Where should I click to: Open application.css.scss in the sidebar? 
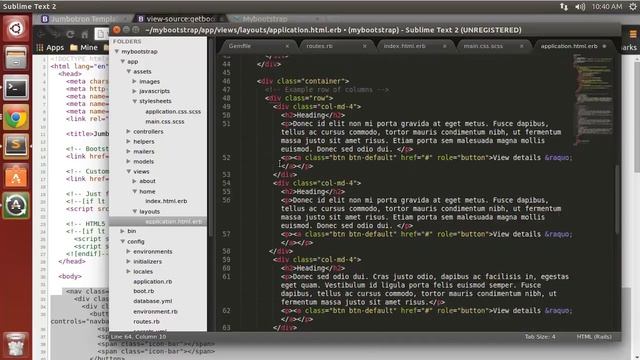(173, 111)
